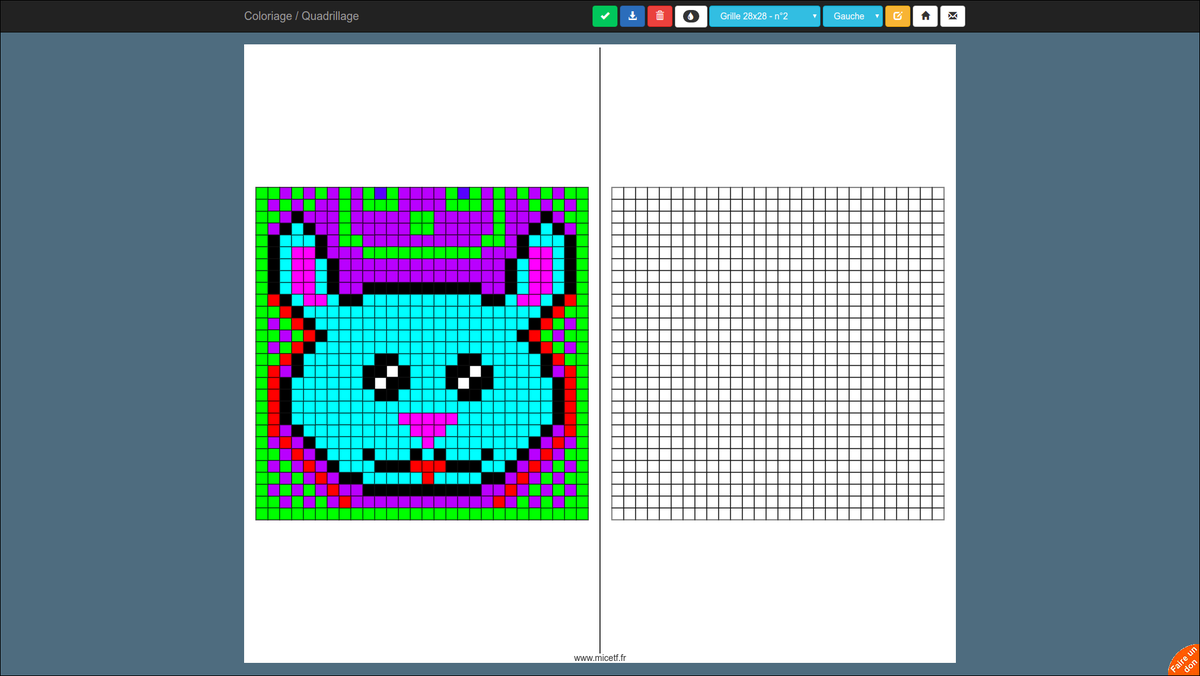Open the Grille 28x28 - n°2 dropdown
This screenshot has width=1200, height=676.
[765, 16]
